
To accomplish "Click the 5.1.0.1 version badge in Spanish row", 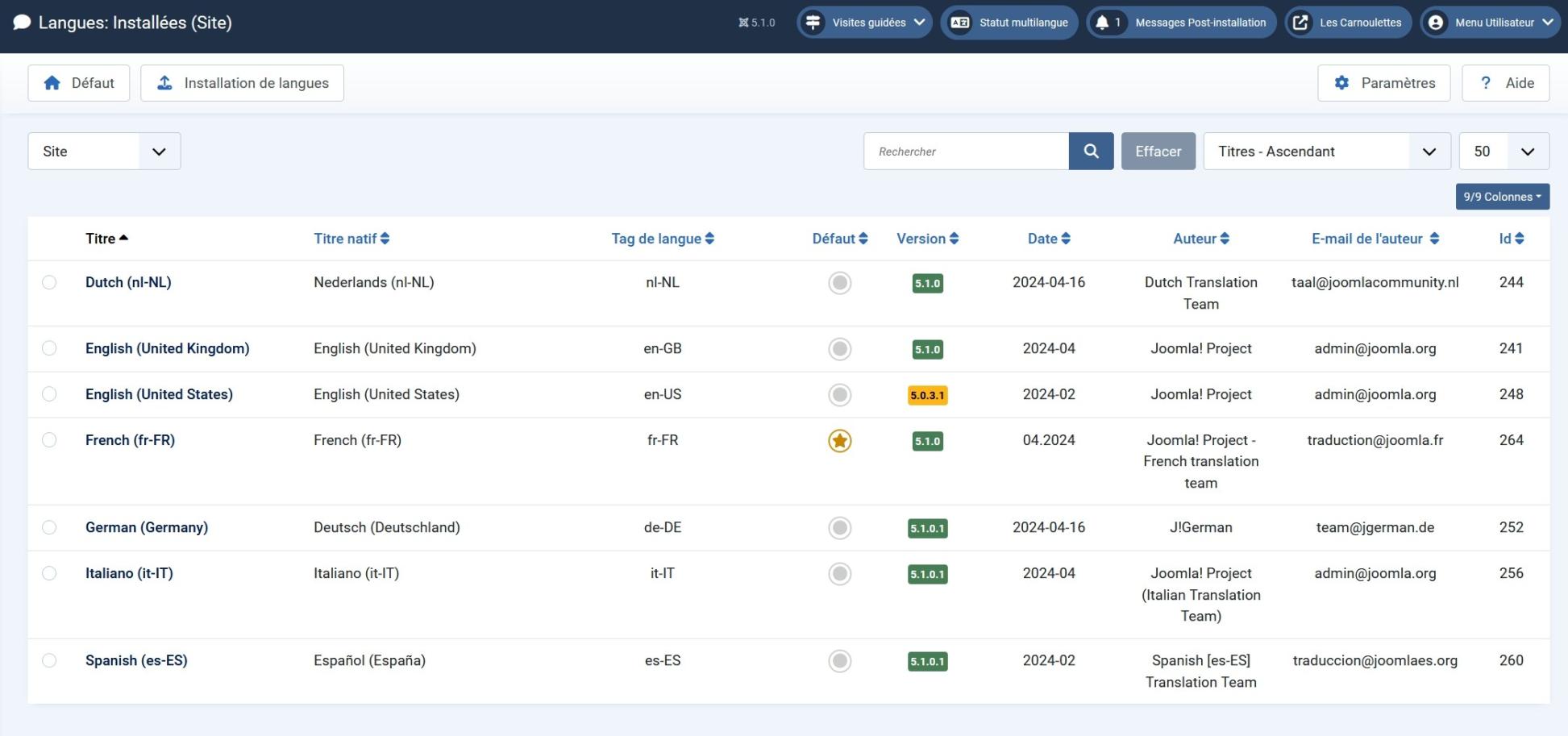I will point(927,661).
